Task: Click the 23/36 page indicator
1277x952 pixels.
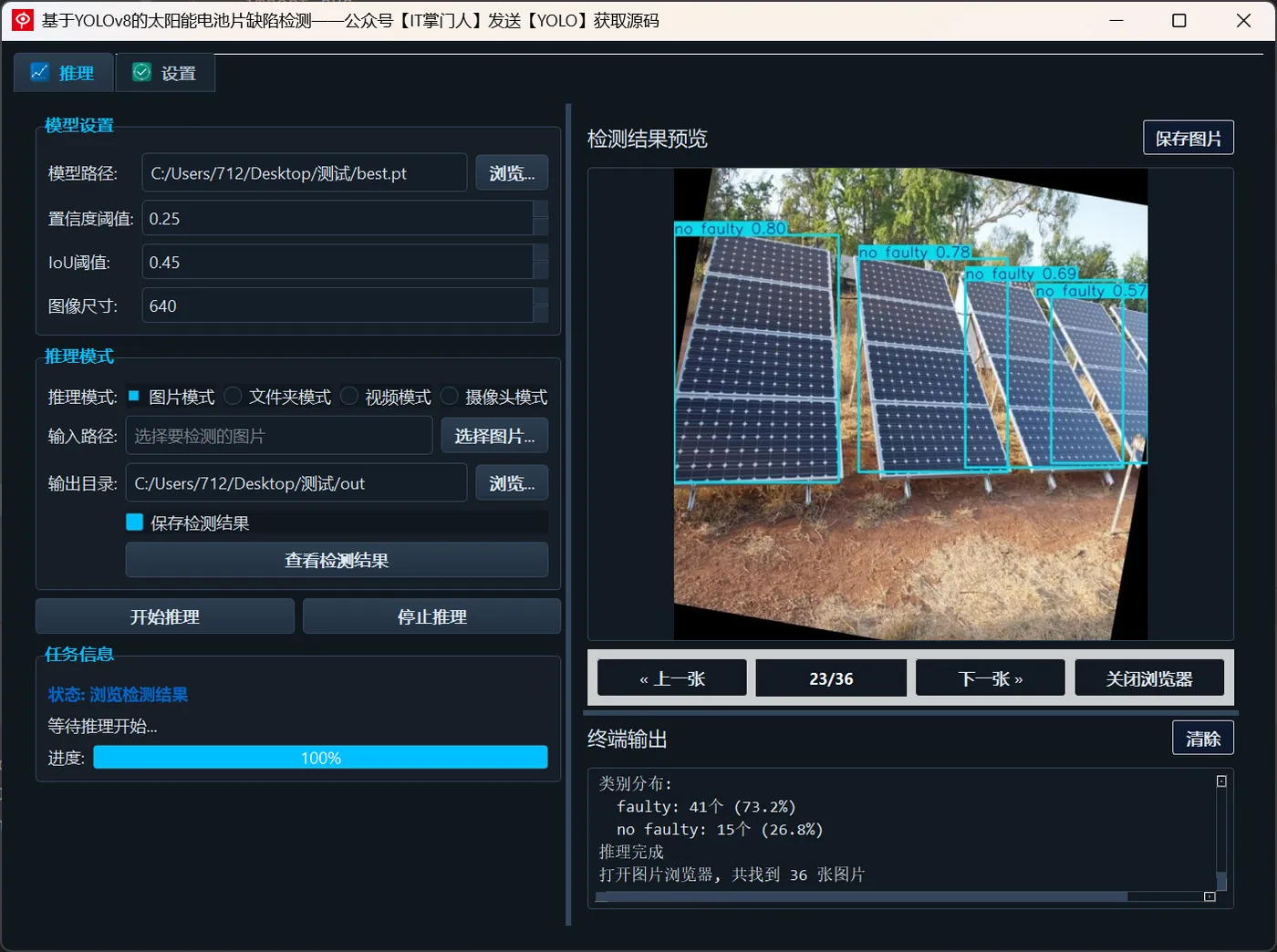Action: coord(831,678)
